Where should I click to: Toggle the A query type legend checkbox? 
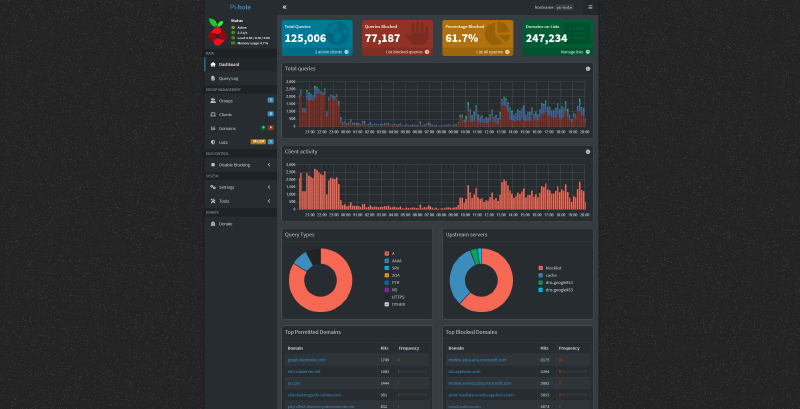(387, 253)
